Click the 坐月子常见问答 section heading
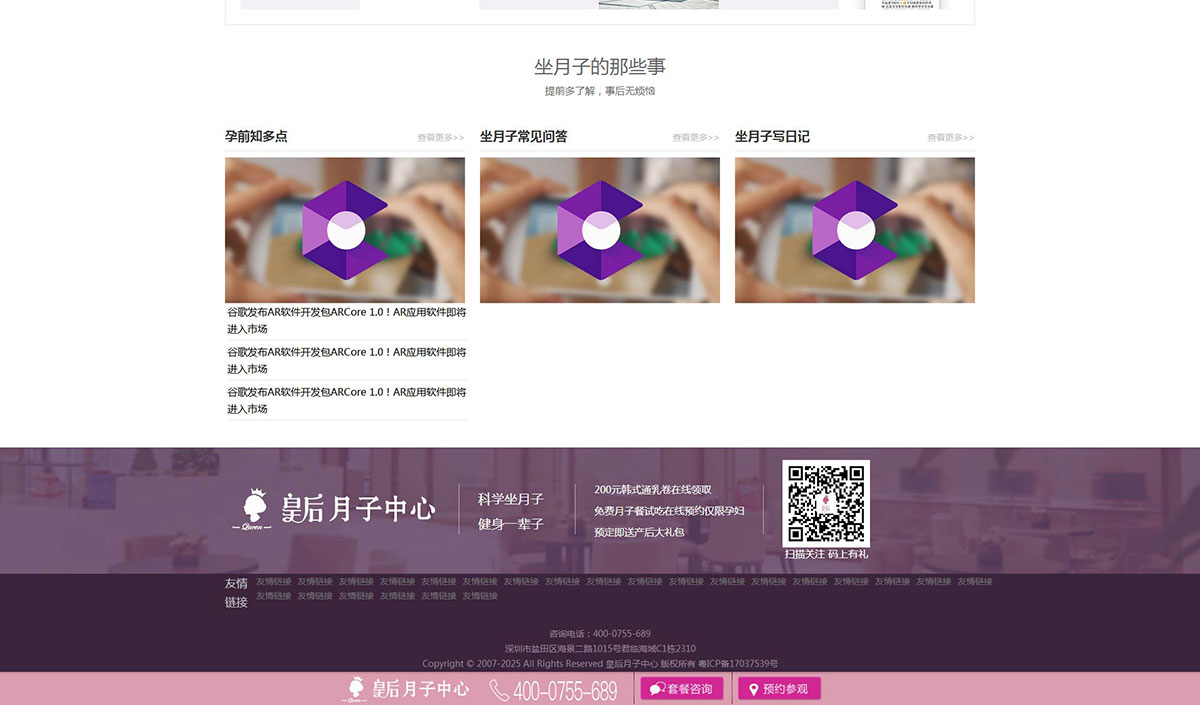This screenshot has width=1200, height=705. coord(524,136)
